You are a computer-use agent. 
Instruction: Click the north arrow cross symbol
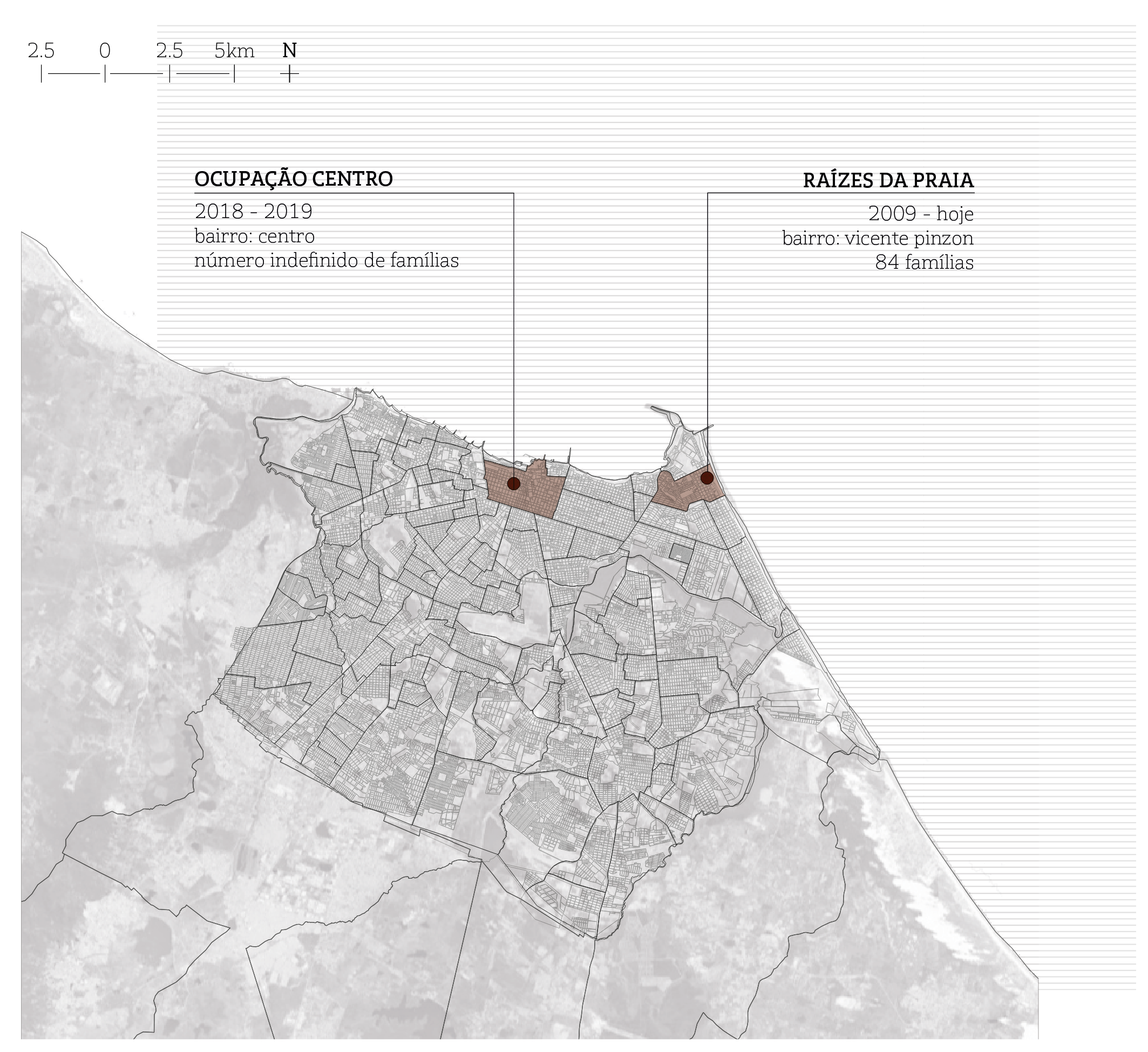point(289,74)
